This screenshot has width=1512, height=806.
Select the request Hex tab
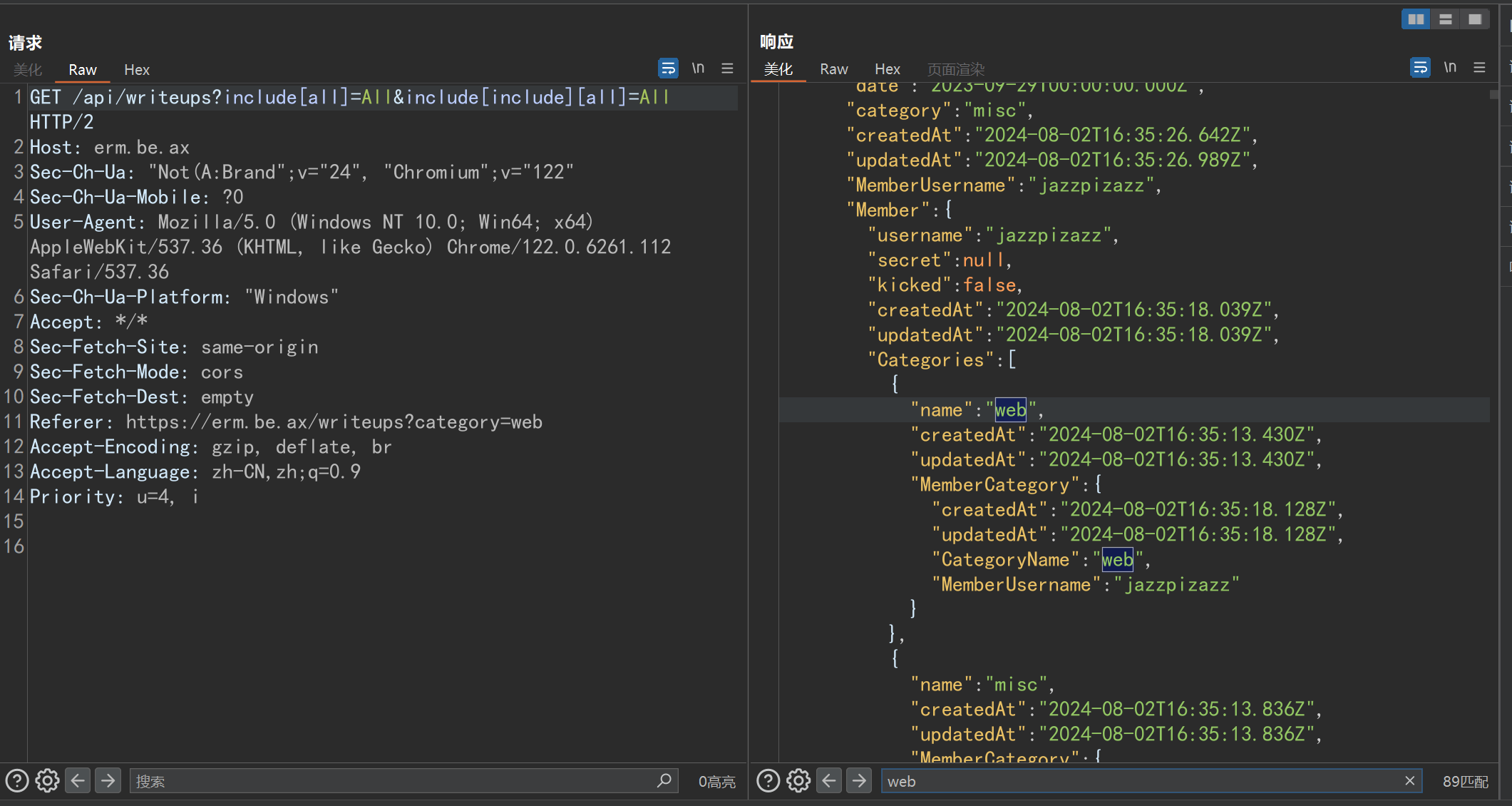tap(137, 70)
